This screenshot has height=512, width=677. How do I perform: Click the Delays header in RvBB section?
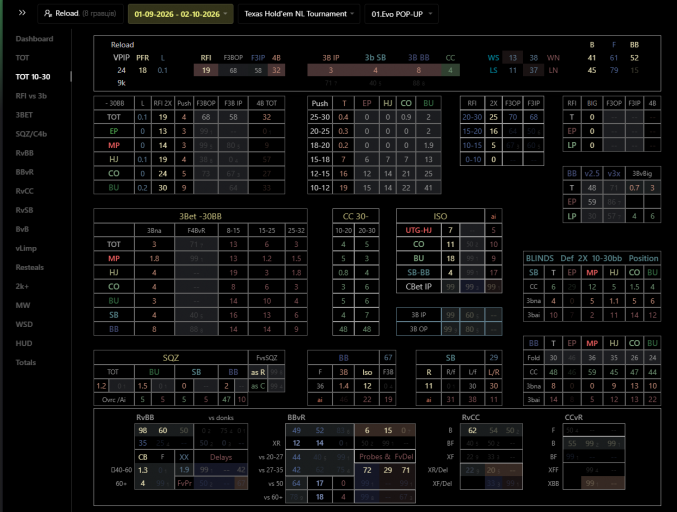pos(221,457)
